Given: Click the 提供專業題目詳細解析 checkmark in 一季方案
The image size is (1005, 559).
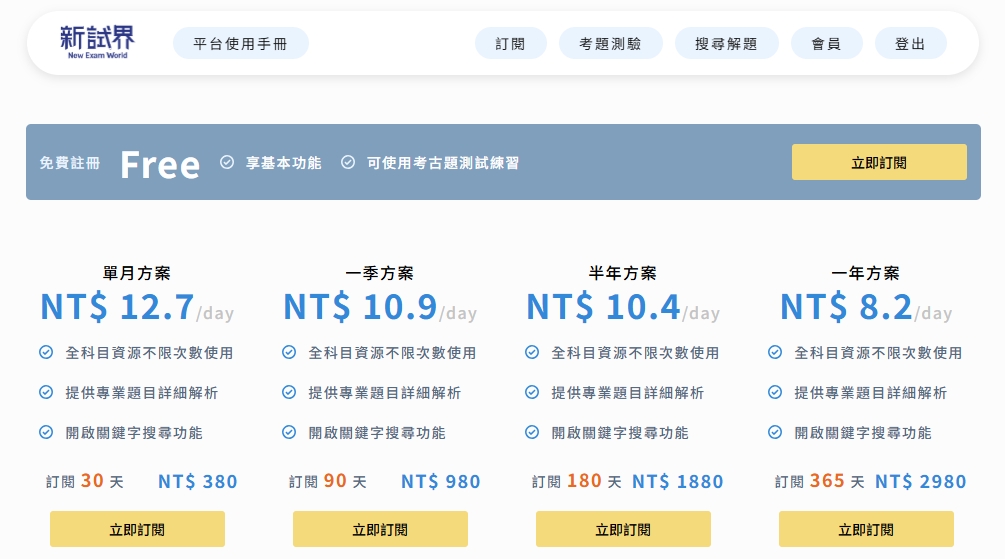Looking at the screenshot, I should click(x=289, y=393).
